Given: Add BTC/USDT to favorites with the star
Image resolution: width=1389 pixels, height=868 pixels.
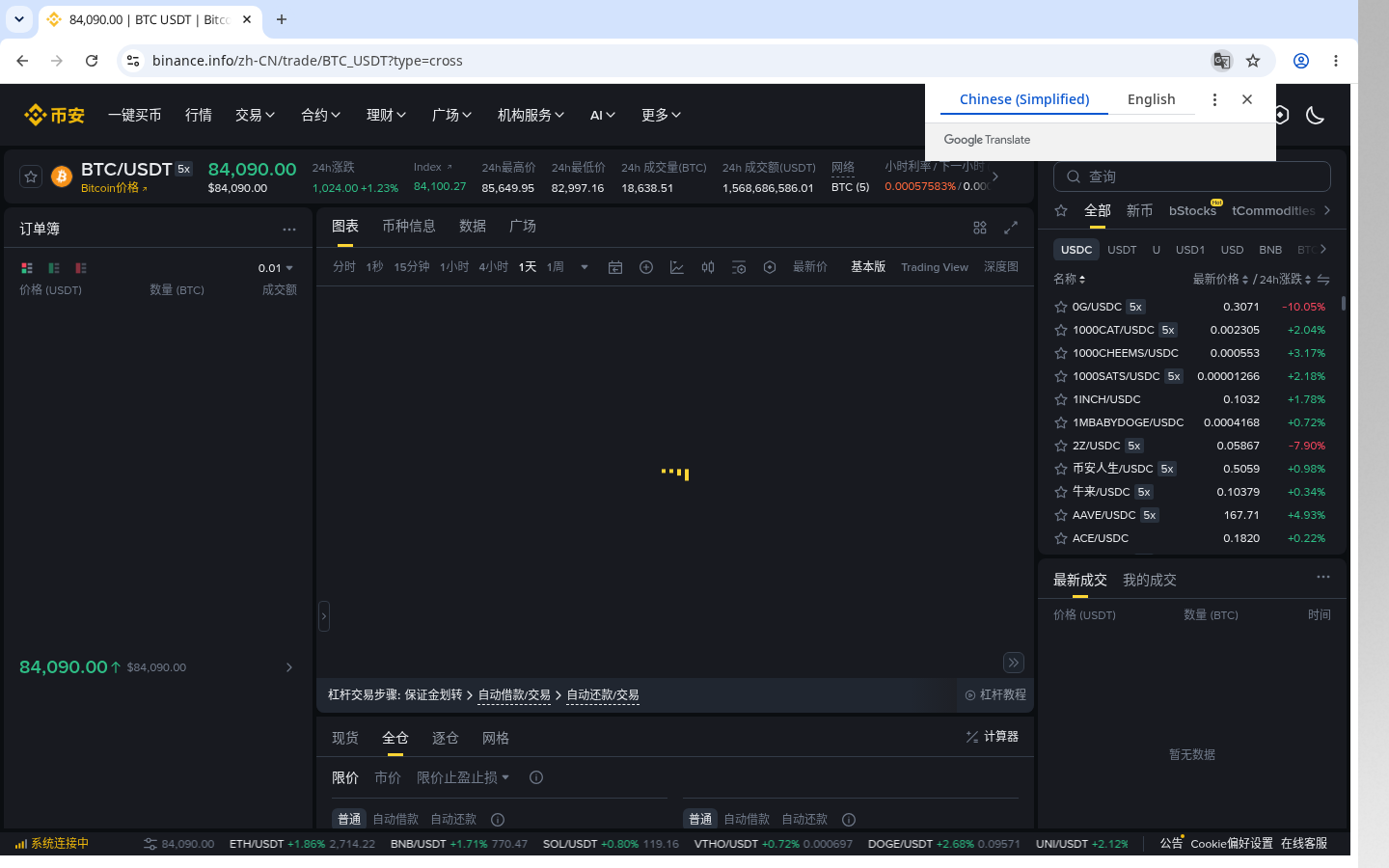Looking at the screenshot, I should pos(31,176).
